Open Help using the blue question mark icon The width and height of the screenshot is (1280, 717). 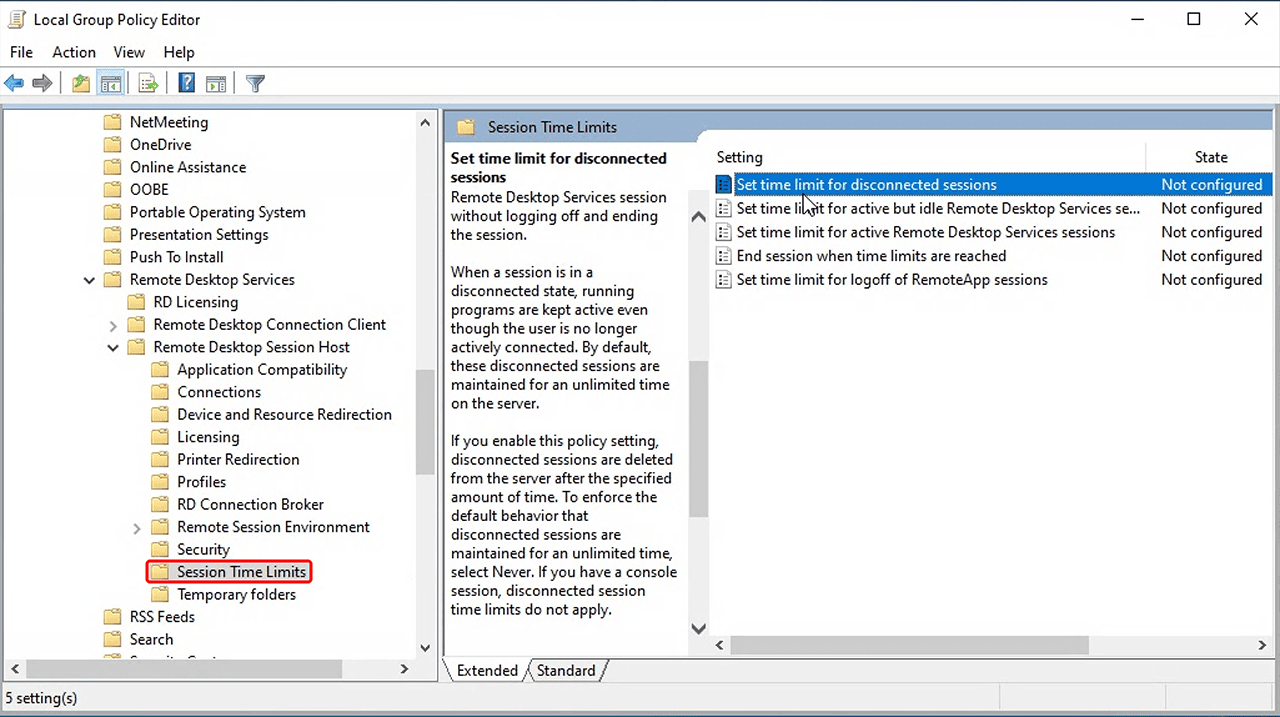tap(186, 83)
